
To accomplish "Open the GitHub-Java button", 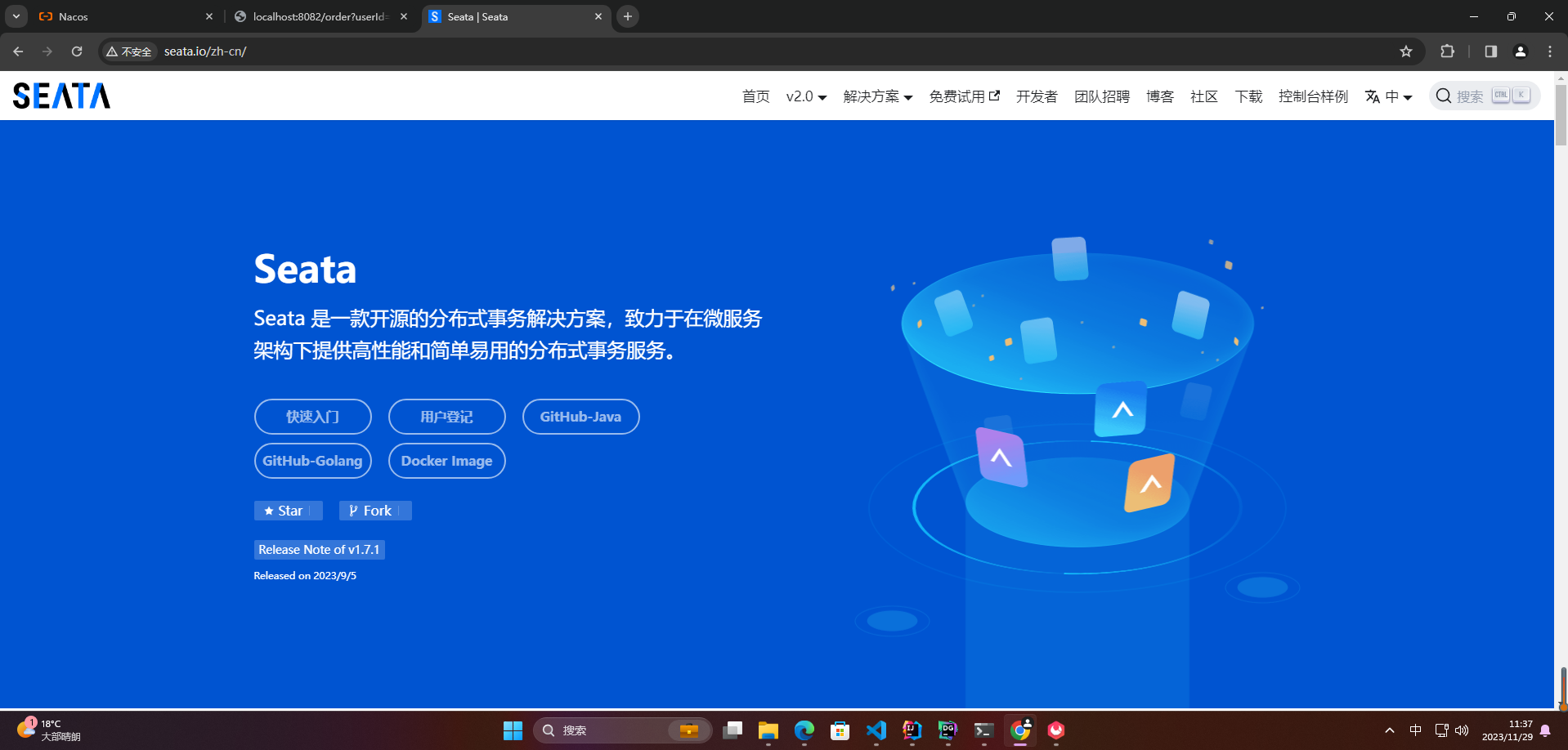I will [581, 417].
